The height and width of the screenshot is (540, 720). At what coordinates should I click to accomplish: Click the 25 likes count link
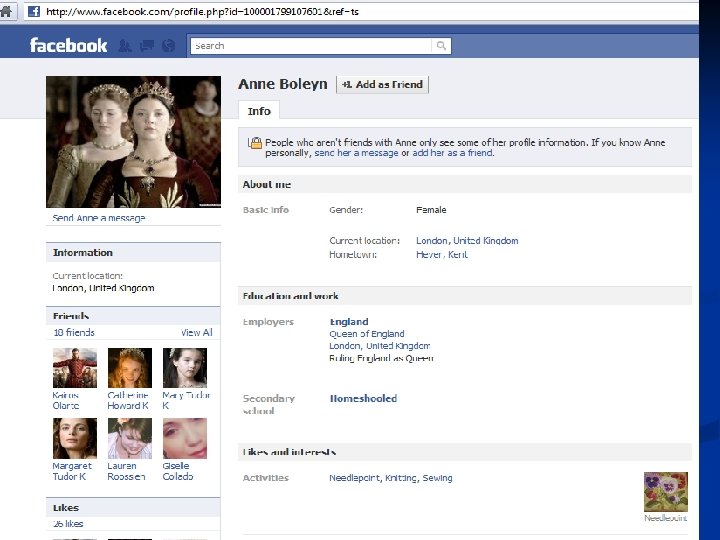(x=68, y=523)
